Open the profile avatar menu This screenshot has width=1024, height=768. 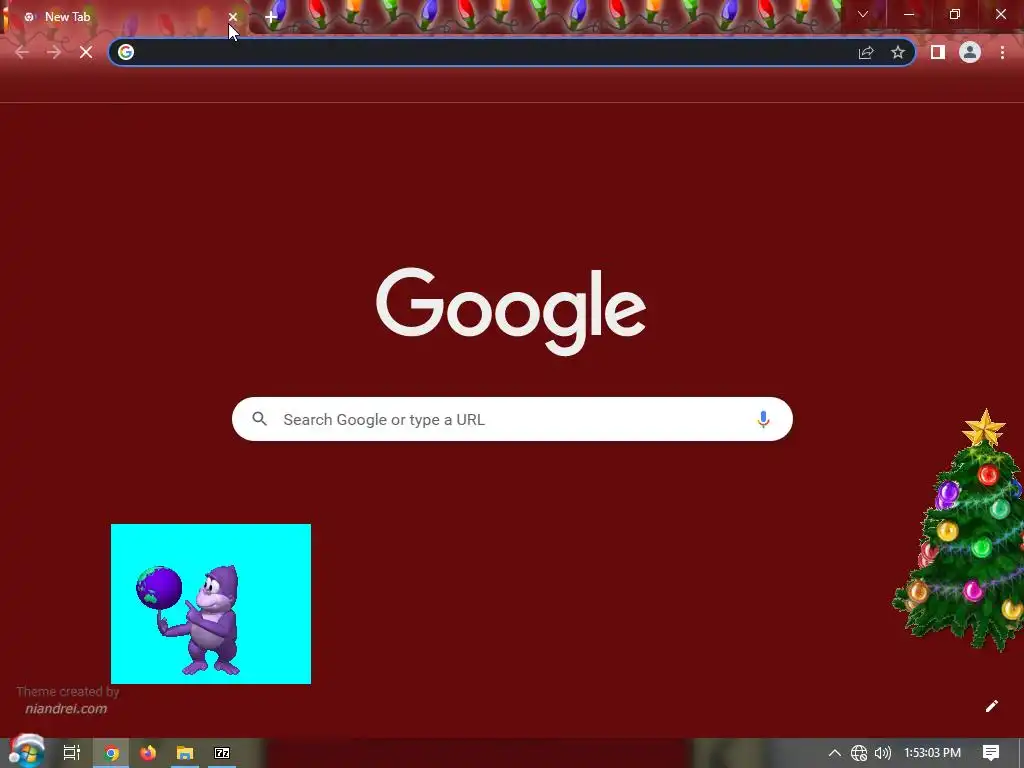[x=970, y=52]
